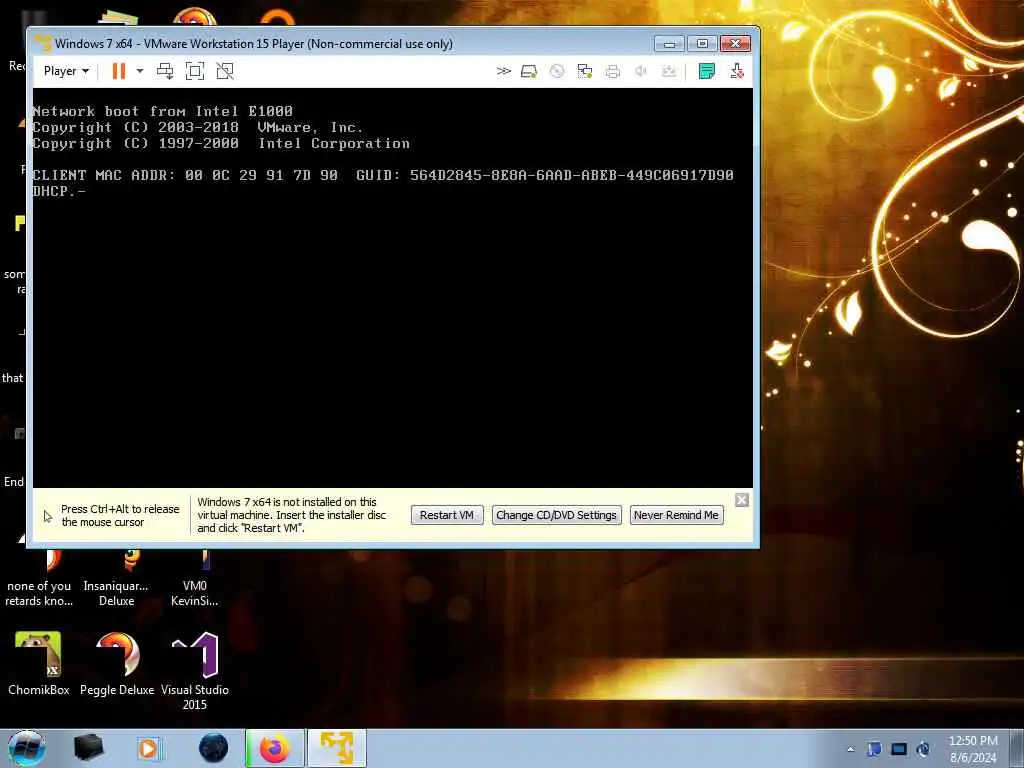Enter full screen mode
The height and width of the screenshot is (768, 1024).
[195, 71]
